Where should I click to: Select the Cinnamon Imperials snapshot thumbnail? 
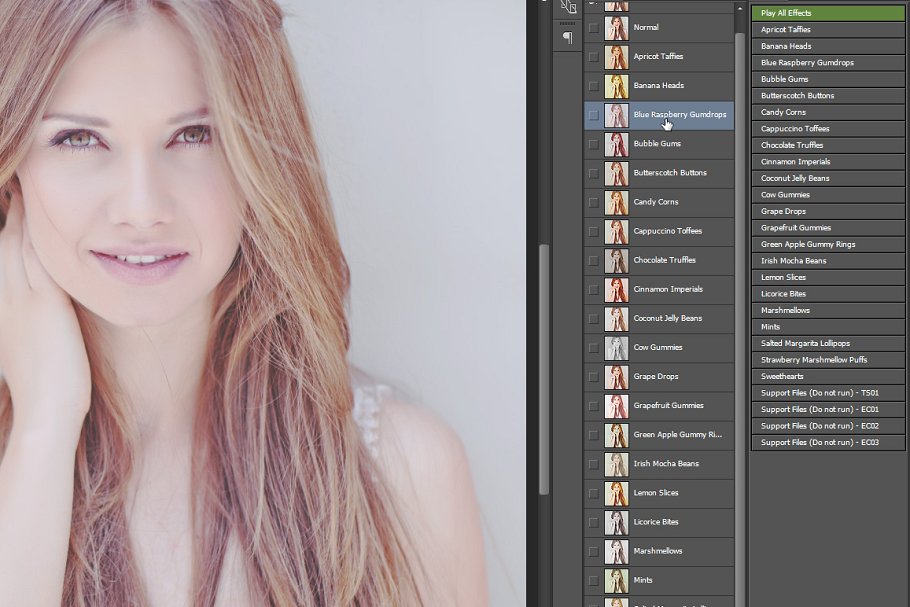[x=616, y=290]
